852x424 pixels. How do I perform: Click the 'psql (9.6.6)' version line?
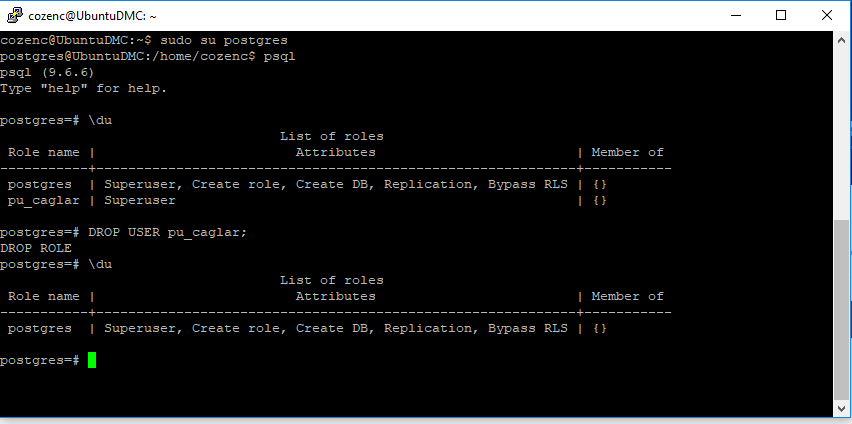click(47, 72)
